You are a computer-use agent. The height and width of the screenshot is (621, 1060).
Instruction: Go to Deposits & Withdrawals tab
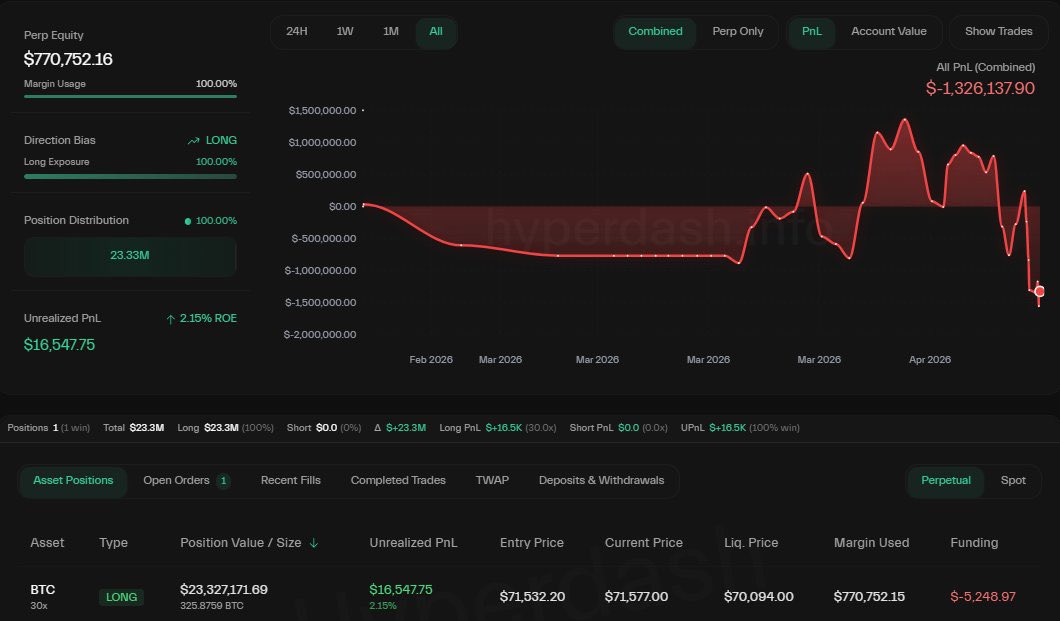pyautogui.click(x=601, y=481)
